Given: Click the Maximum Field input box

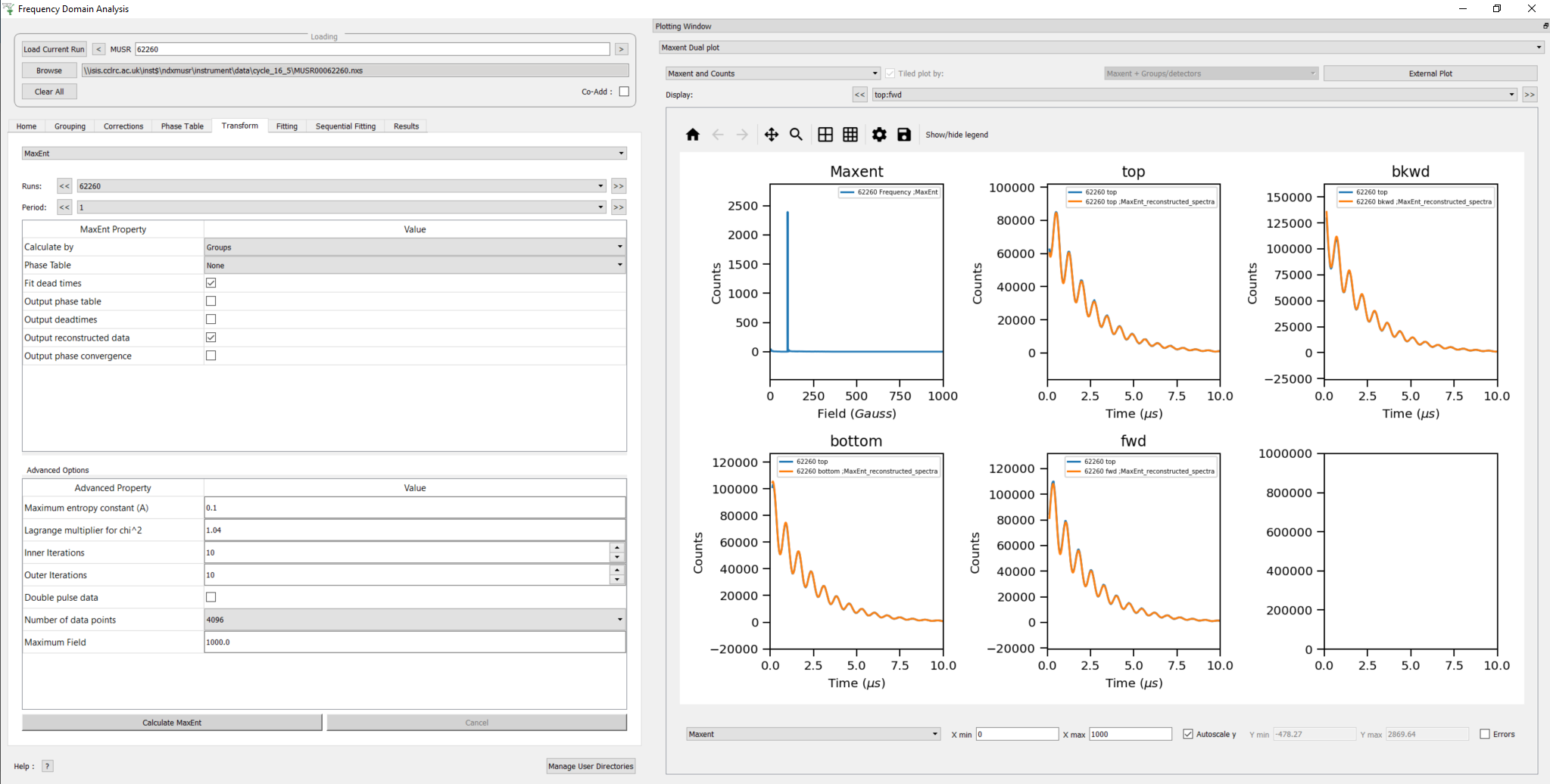Looking at the screenshot, I should tap(414, 642).
